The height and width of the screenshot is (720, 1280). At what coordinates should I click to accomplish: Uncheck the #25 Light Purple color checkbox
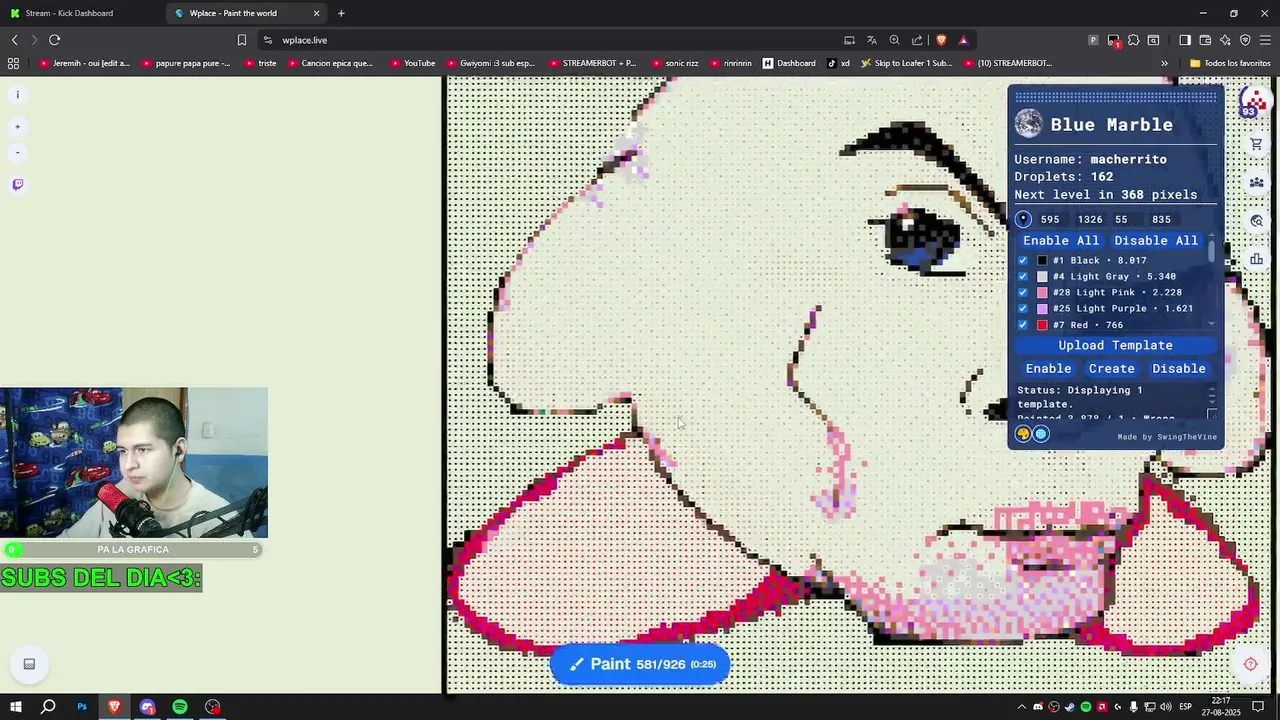pos(1022,308)
